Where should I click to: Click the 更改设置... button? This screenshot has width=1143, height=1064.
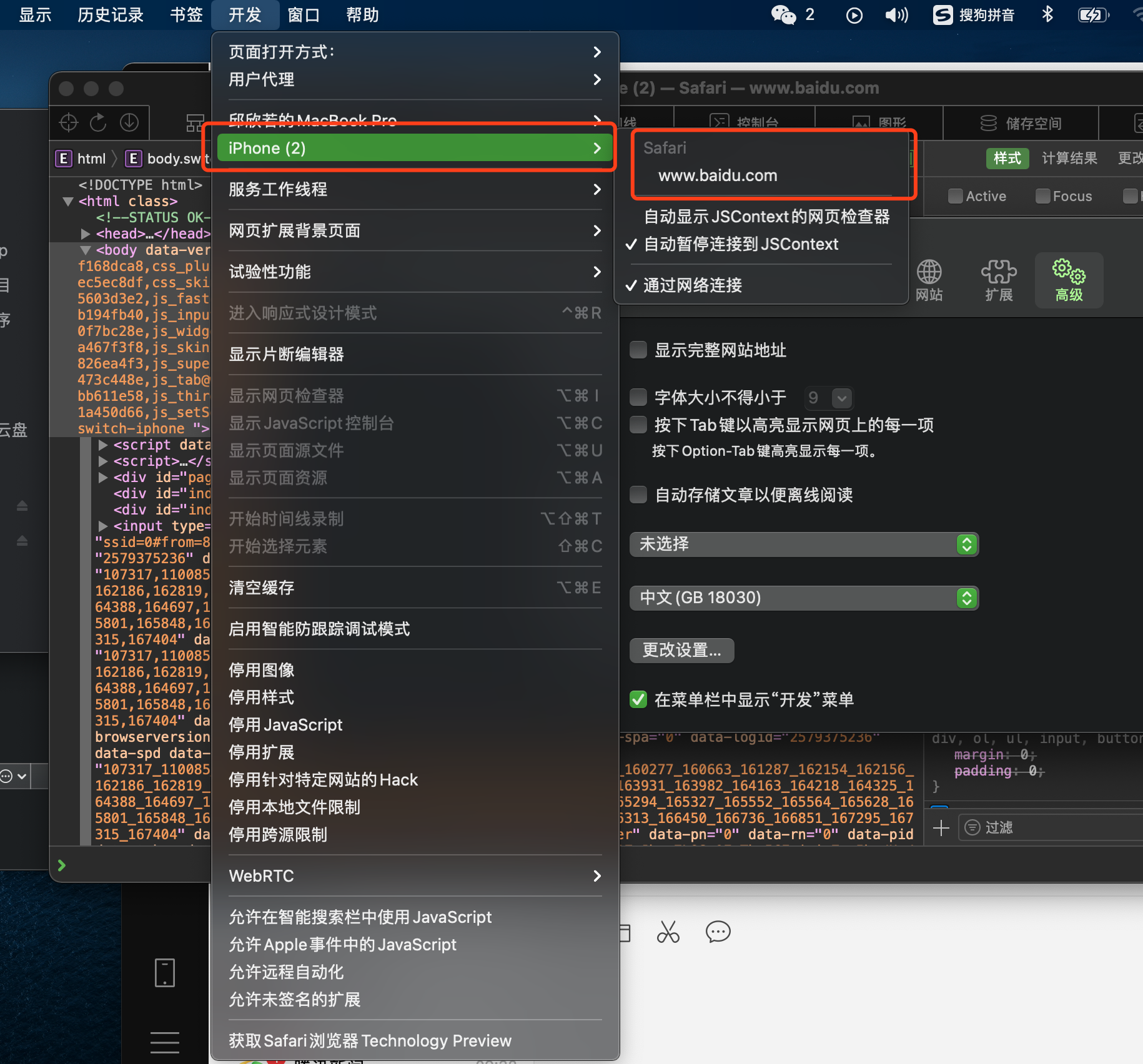tap(681, 651)
